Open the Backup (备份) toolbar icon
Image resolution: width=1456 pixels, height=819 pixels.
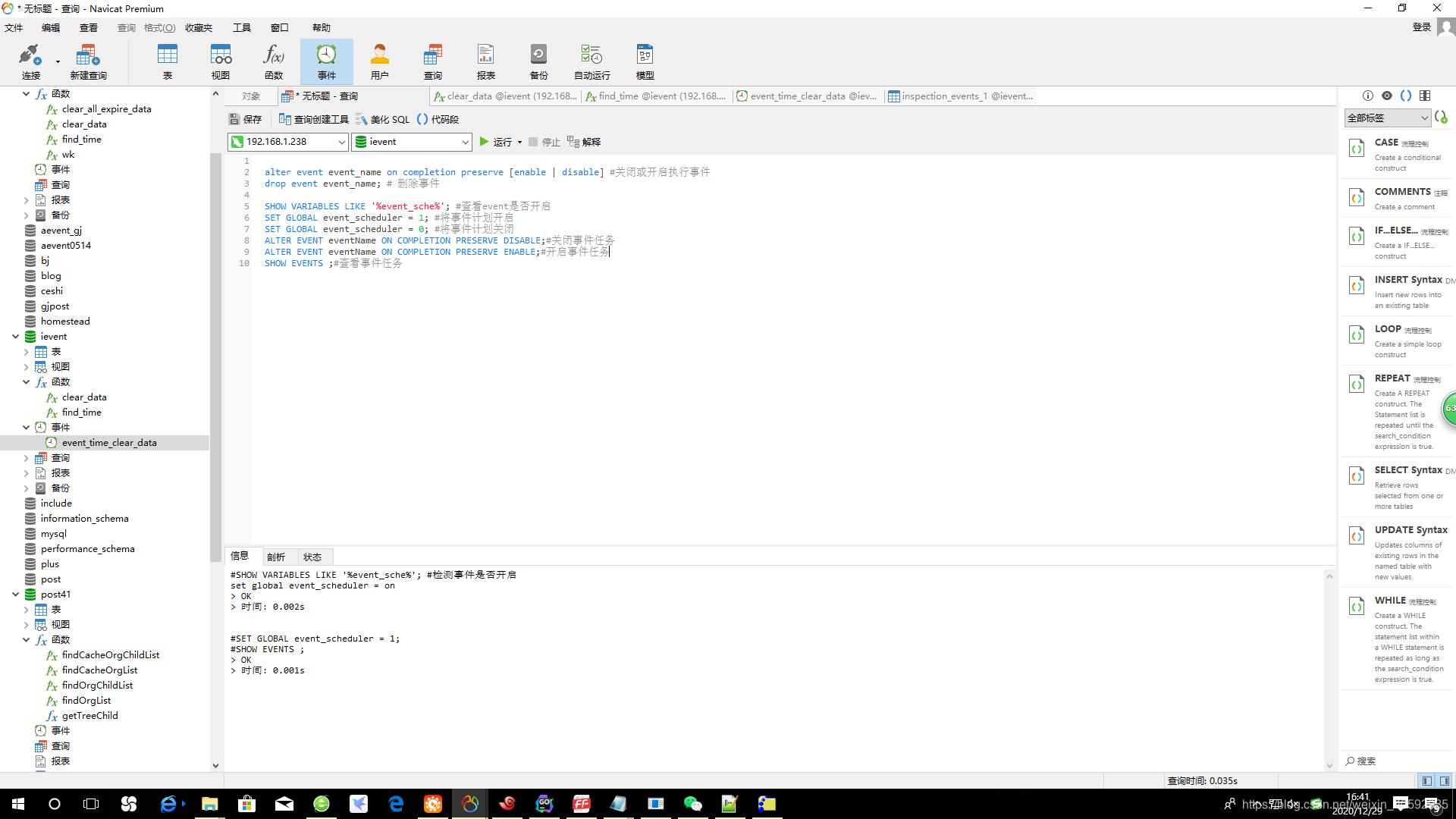tap(538, 61)
